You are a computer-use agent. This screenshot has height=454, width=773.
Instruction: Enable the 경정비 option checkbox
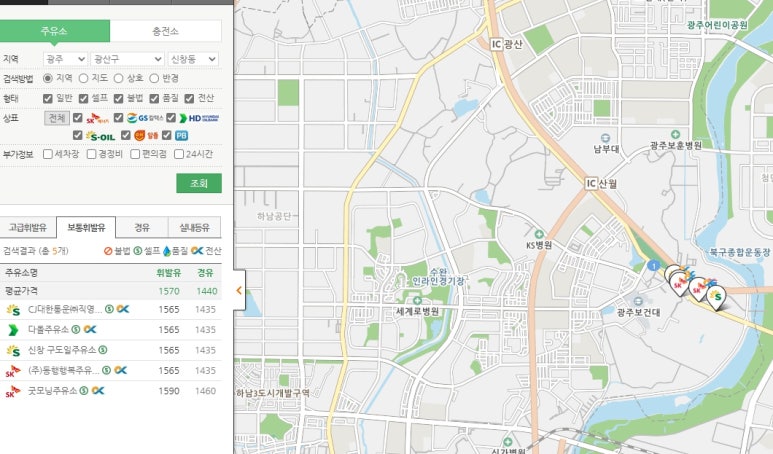coord(91,154)
